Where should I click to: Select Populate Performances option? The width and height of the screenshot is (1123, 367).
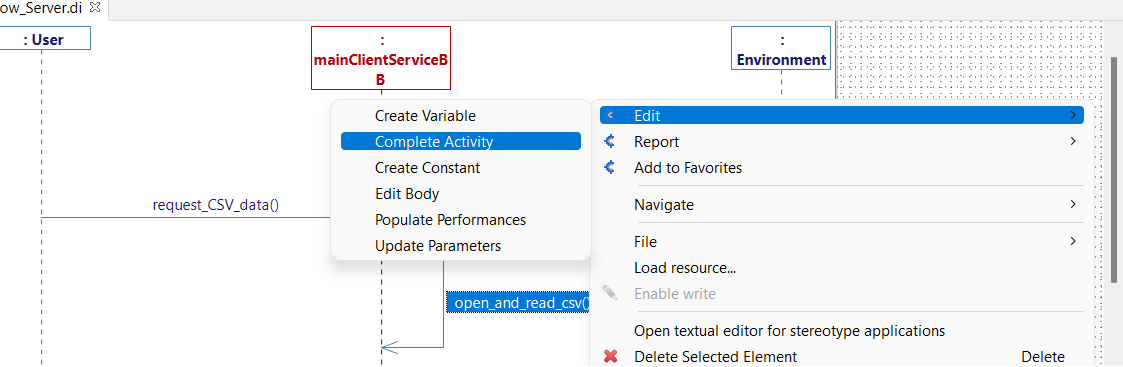point(460,219)
